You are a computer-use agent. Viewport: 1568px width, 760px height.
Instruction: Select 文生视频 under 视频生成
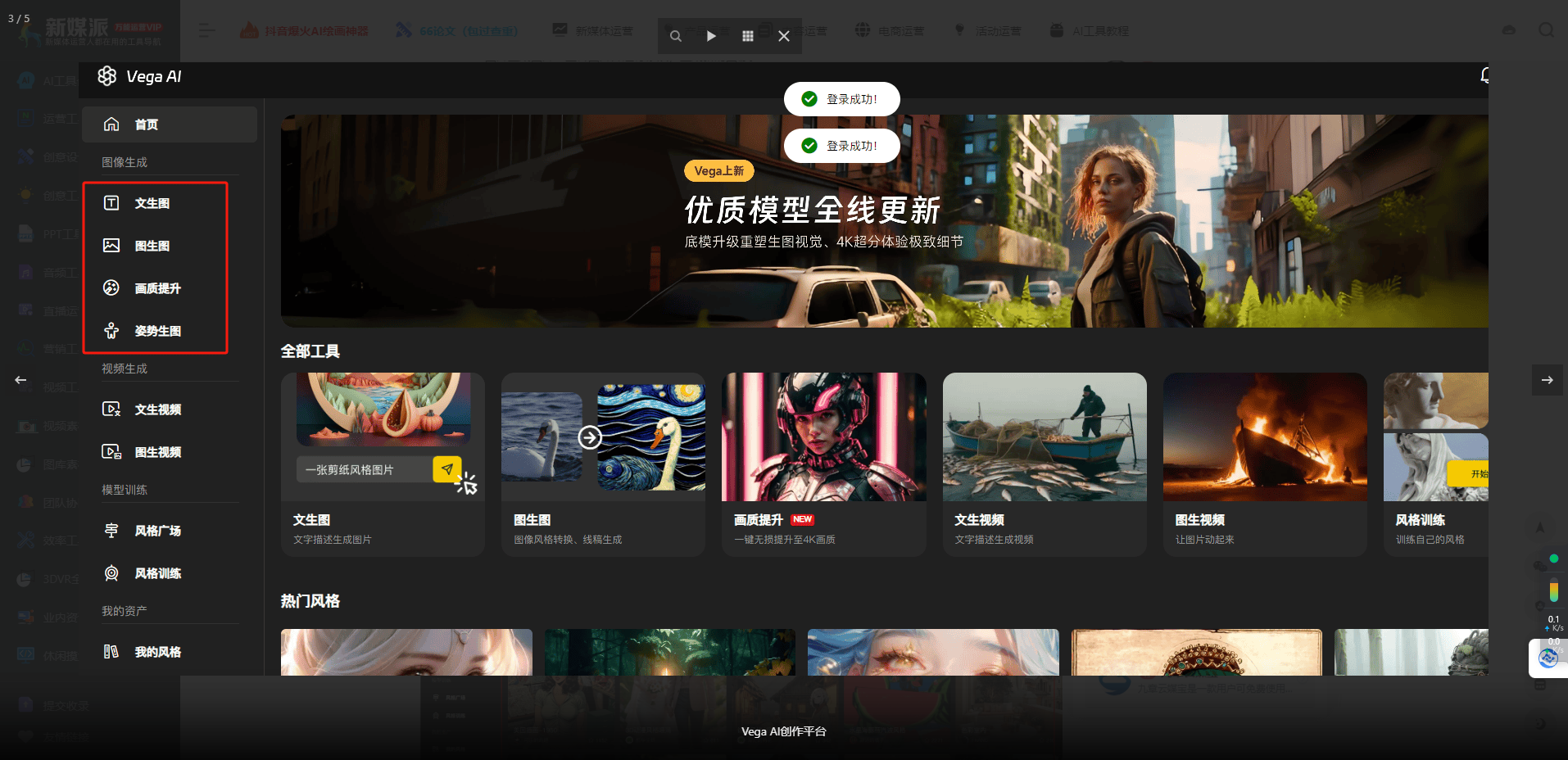click(157, 409)
